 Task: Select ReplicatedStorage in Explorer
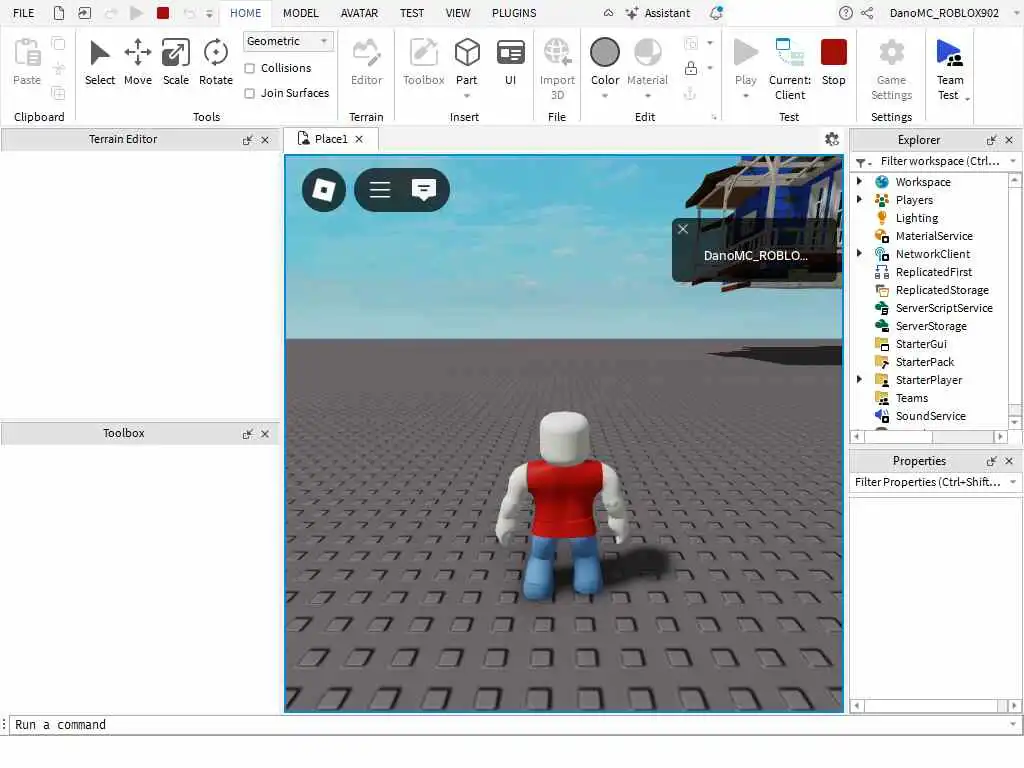click(942, 290)
